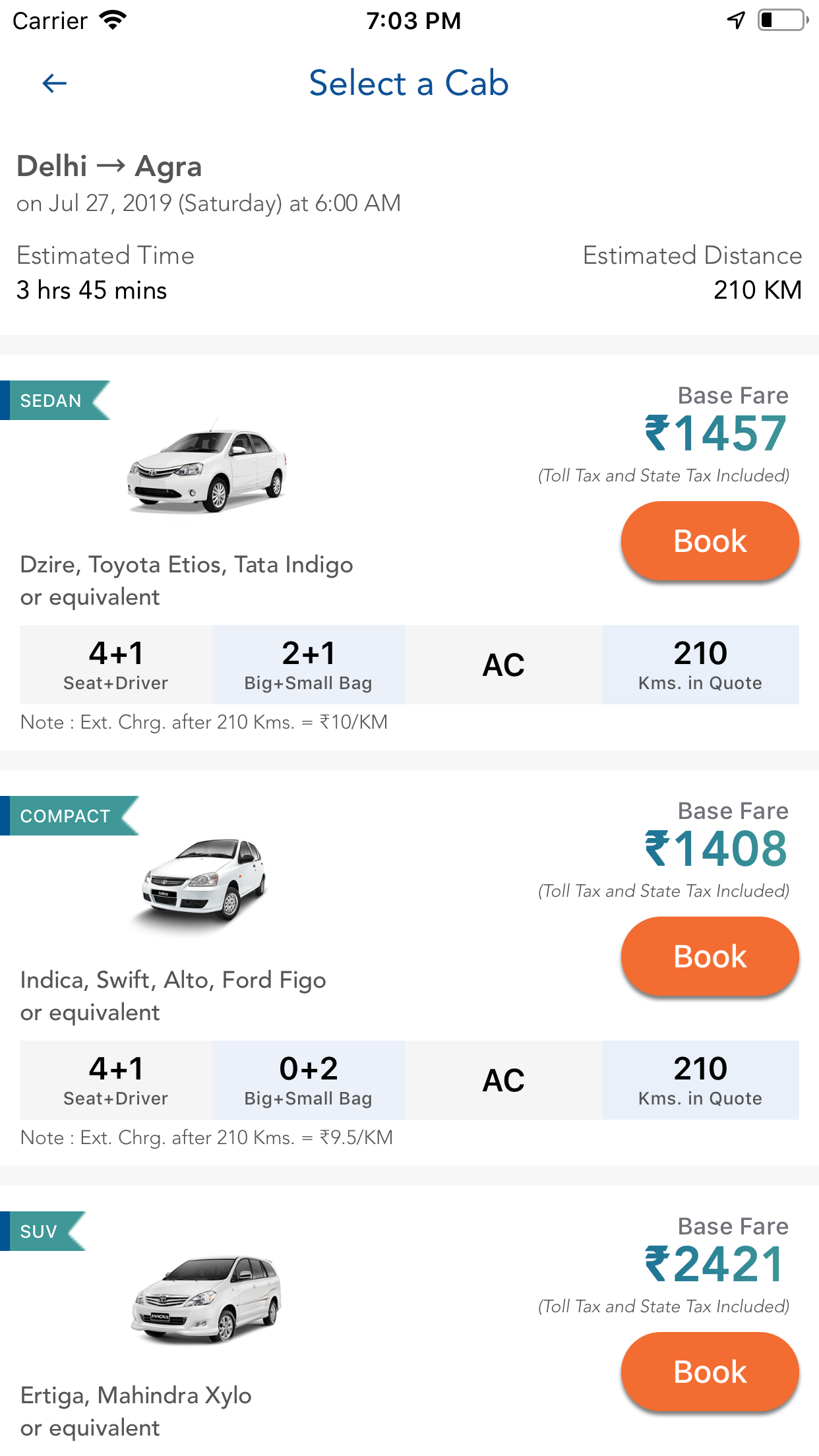
Task: Tap the Wi-Fi status icon
Action: coord(113,20)
